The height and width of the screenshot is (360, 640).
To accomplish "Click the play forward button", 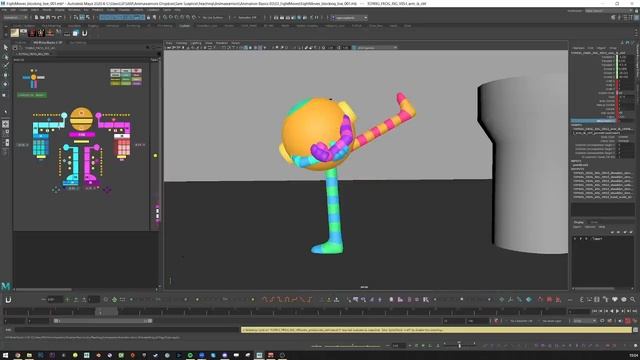I will 617,311.
